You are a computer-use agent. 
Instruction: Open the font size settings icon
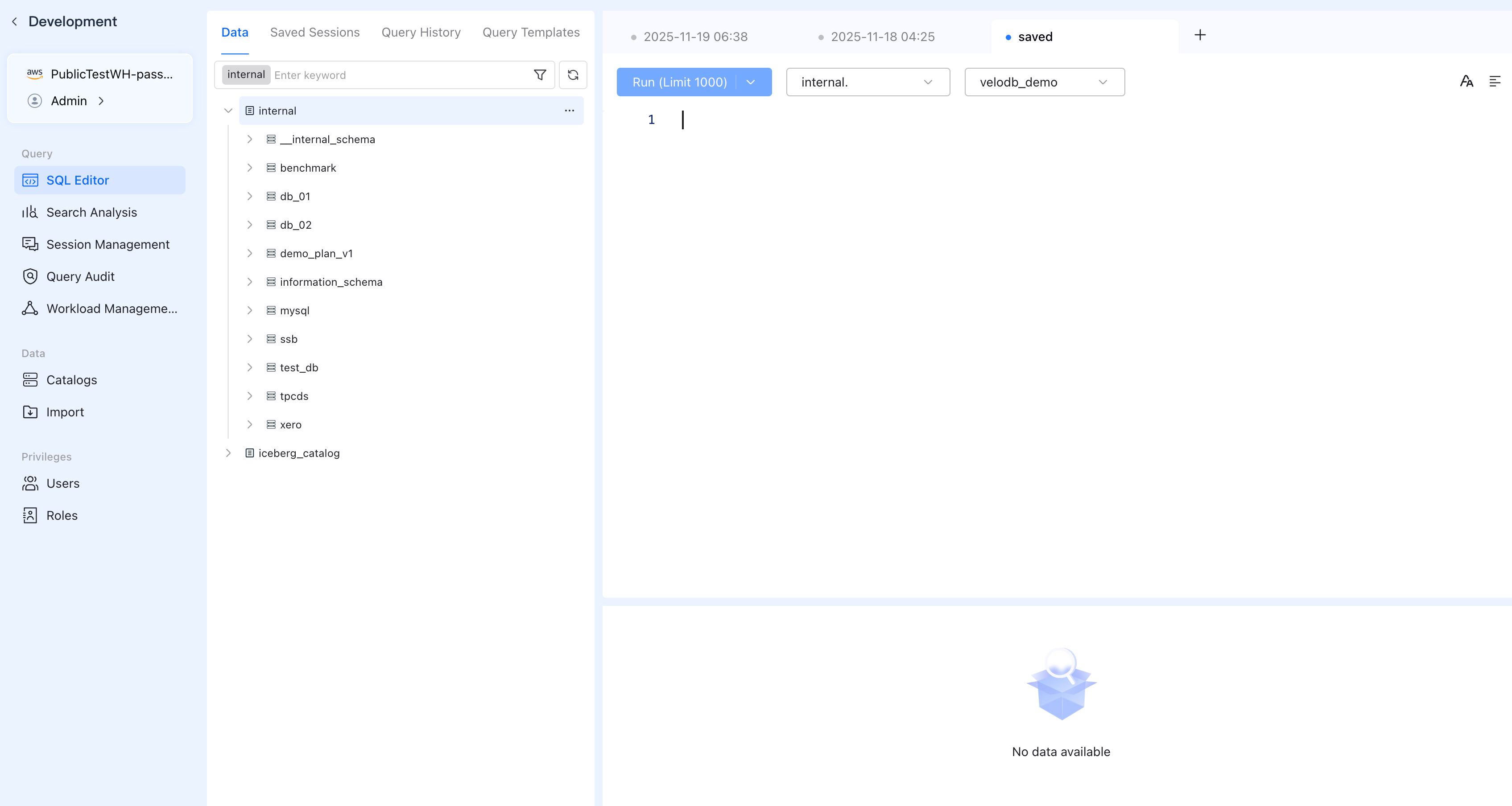point(1466,82)
